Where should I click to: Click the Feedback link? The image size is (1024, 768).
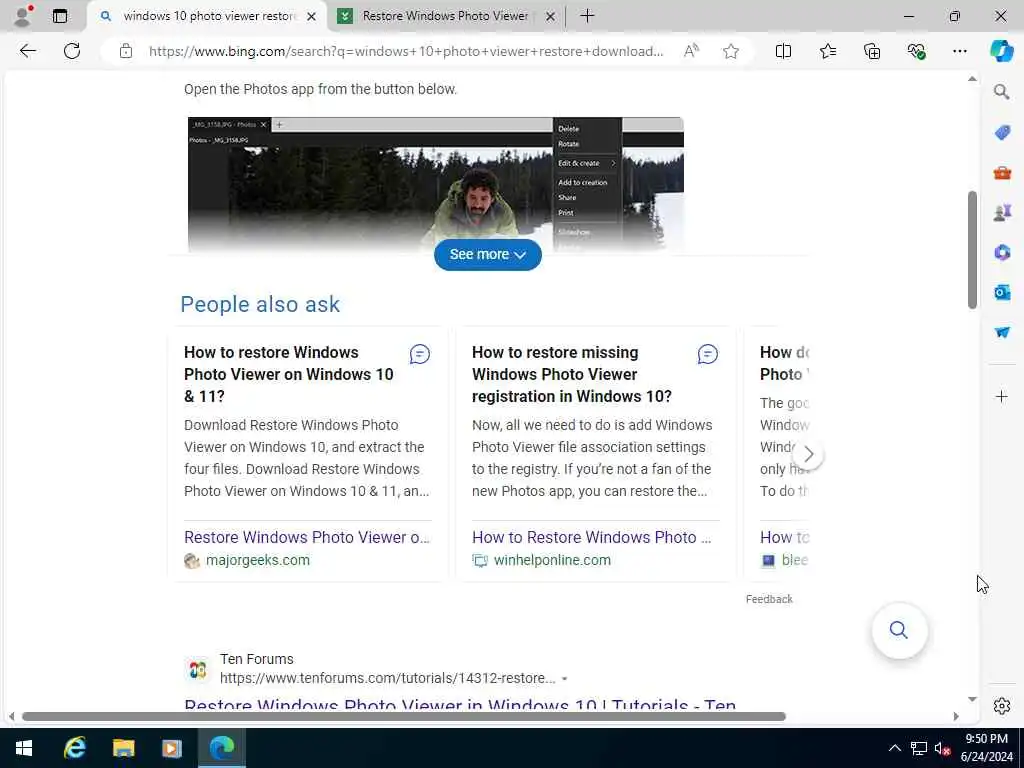coord(769,600)
